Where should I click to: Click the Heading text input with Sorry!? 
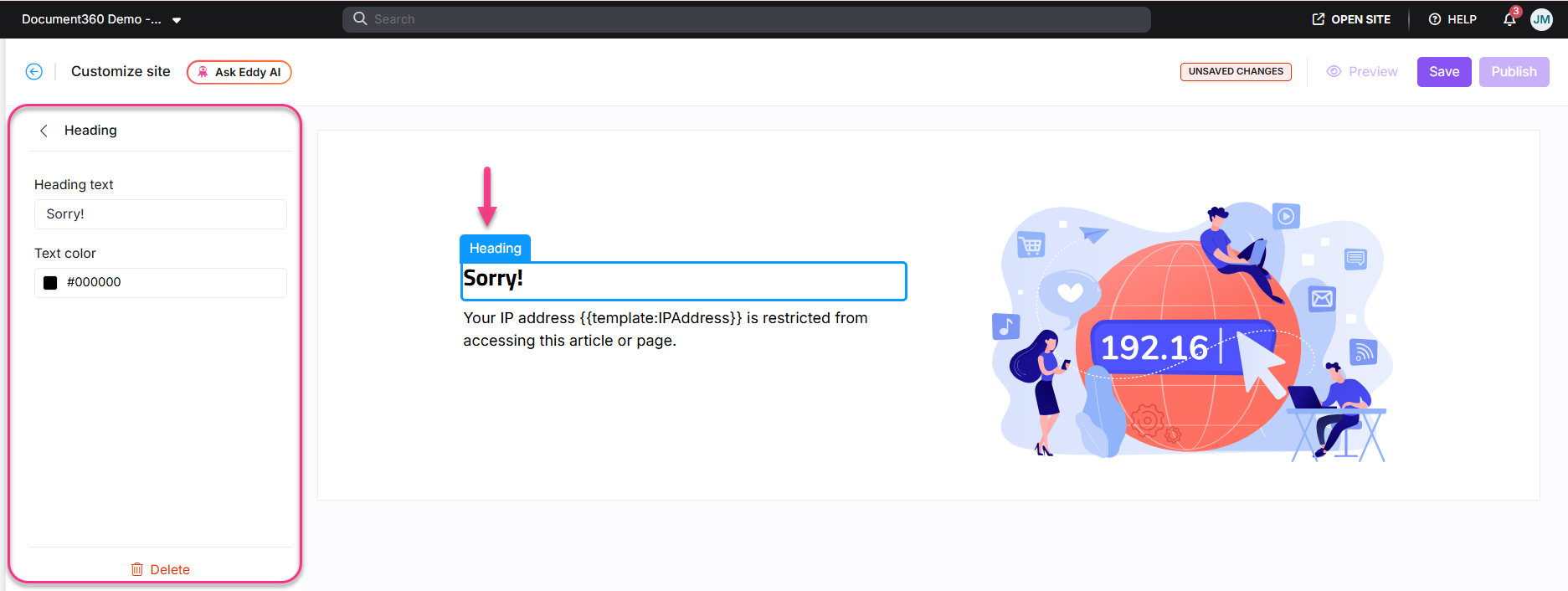pos(161,214)
